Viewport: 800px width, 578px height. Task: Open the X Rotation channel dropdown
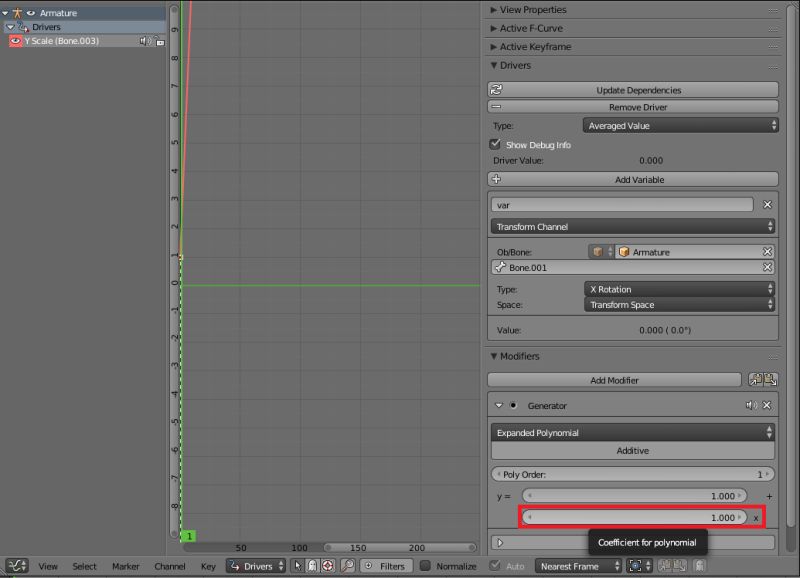680,289
